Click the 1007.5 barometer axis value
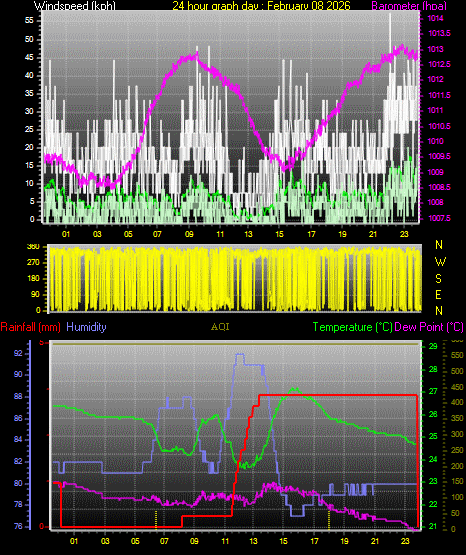The width and height of the screenshot is (466, 555). pyautogui.click(x=439, y=218)
